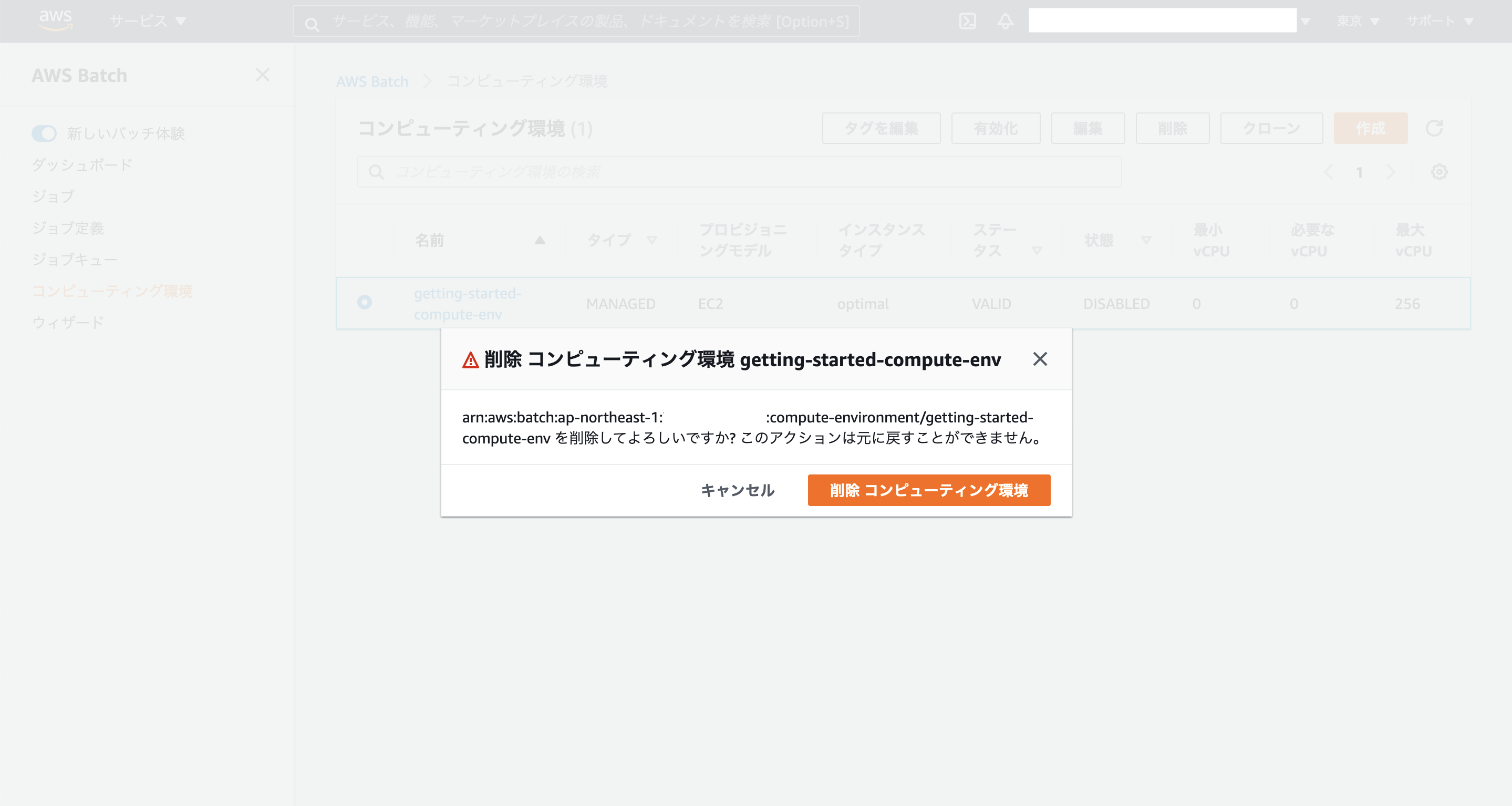This screenshot has width=1512, height=806.
Task: Click the インスタンスタイプ column header
Action: [881, 240]
